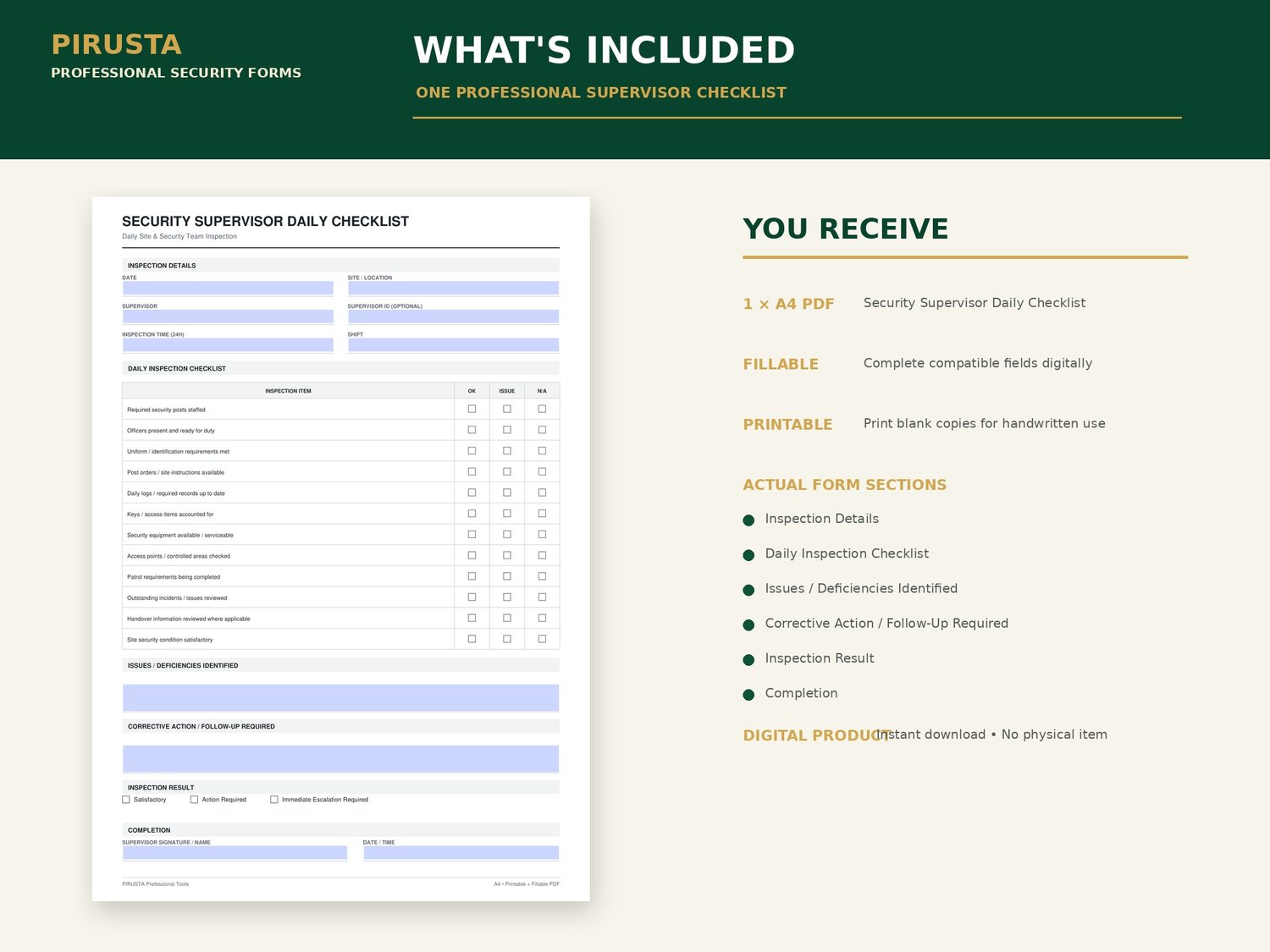This screenshot has width=1270, height=952.
Task: Check N/A for Site security condition satisfactory
Action: 542,639
